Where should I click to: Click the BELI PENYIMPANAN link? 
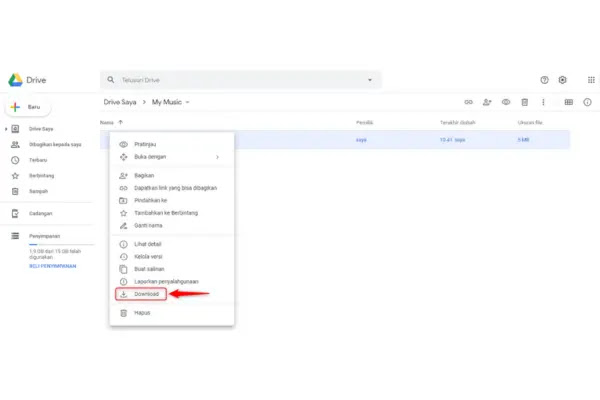tap(52, 267)
